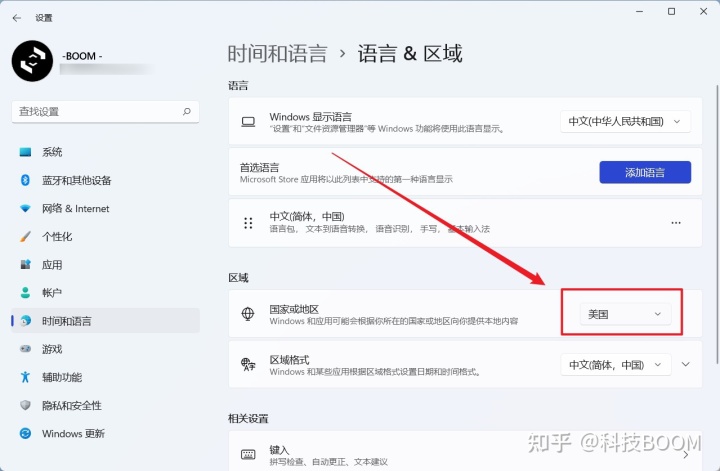The image size is (720, 471).
Task: Click globe icon in 国家或地区 row
Action: pyautogui.click(x=248, y=314)
